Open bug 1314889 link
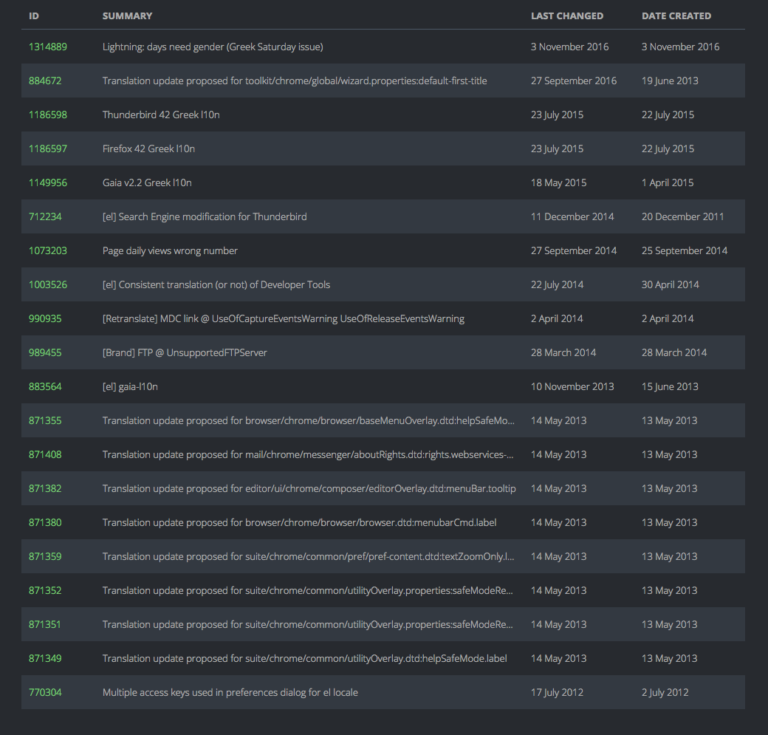The height and width of the screenshot is (735, 768). 47,47
